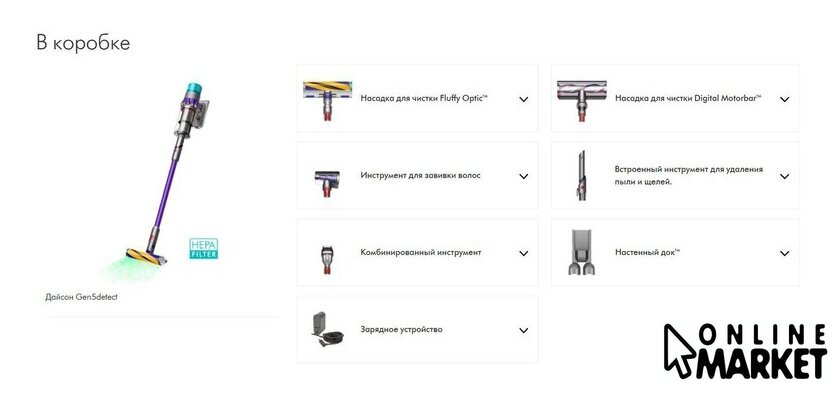Viewport: 840px width, 410px height.
Task: Click the wall dock image
Action: (x=581, y=252)
